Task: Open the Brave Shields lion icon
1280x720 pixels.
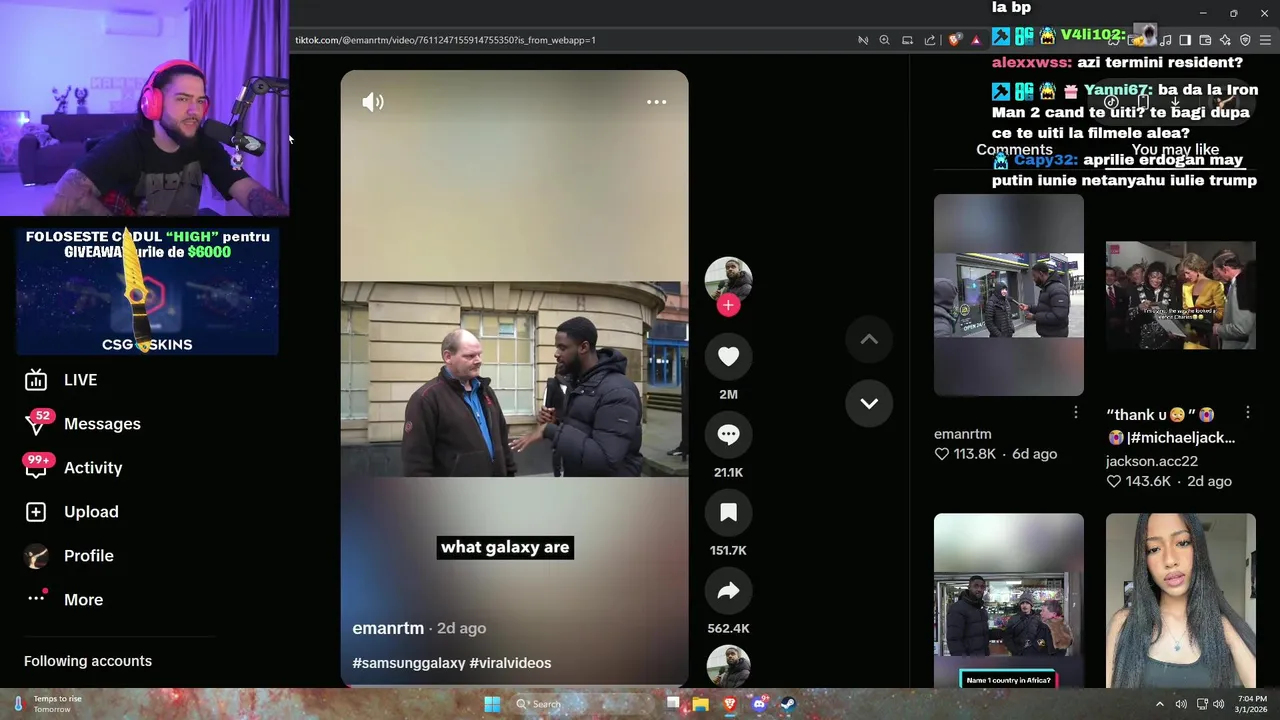Action: pos(954,40)
